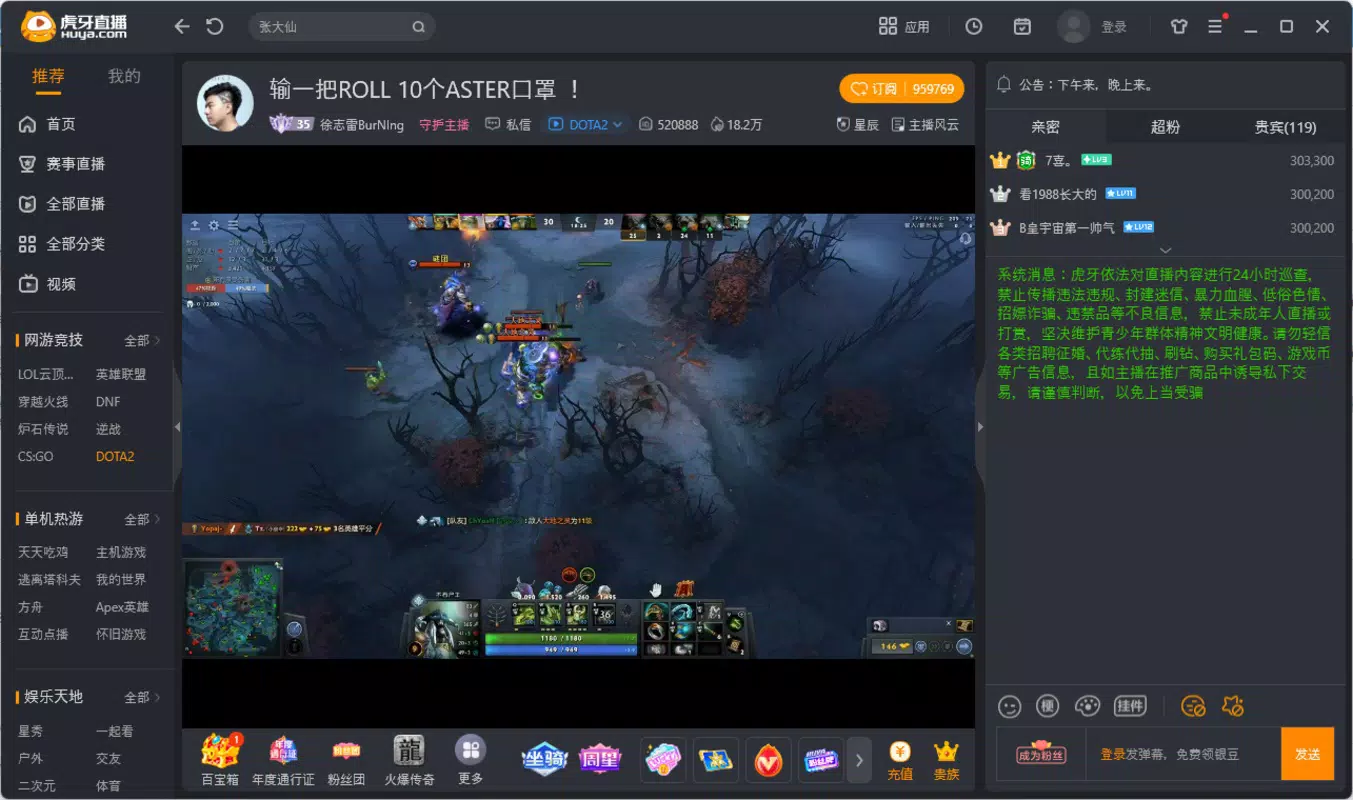Image resolution: width=1353 pixels, height=800 pixels.
Task: Click the 登录 login link at top
Action: tap(1114, 27)
